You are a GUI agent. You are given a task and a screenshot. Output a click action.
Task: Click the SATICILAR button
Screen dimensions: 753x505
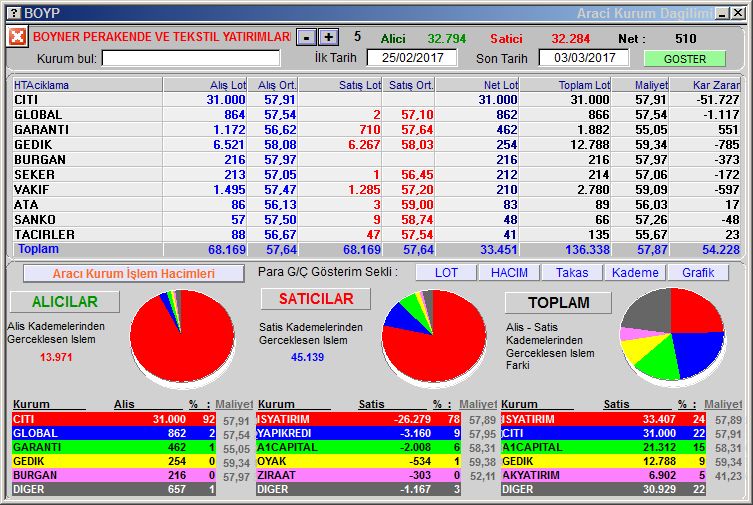(316, 299)
